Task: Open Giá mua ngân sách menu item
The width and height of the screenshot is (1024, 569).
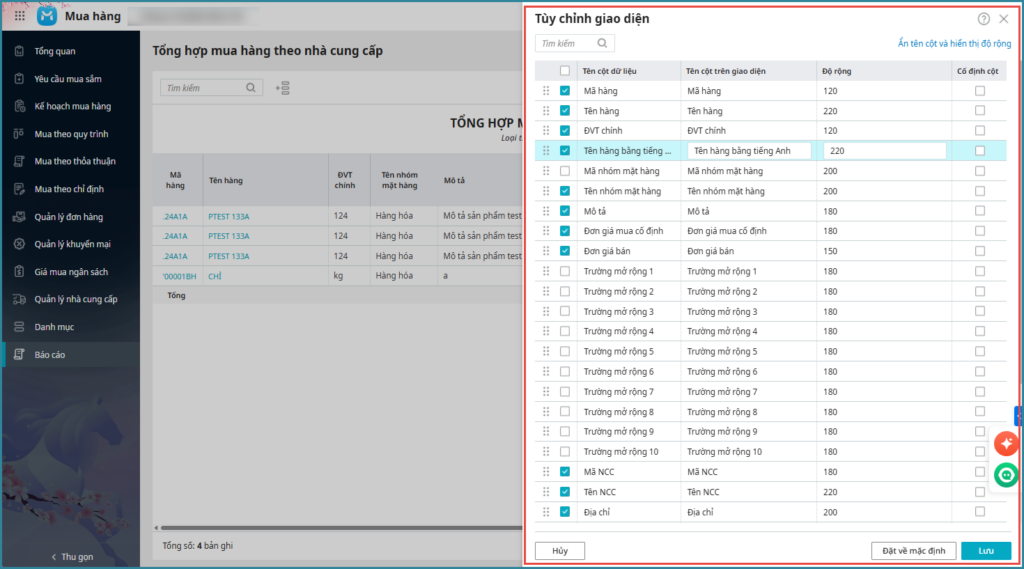Action: [71, 272]
